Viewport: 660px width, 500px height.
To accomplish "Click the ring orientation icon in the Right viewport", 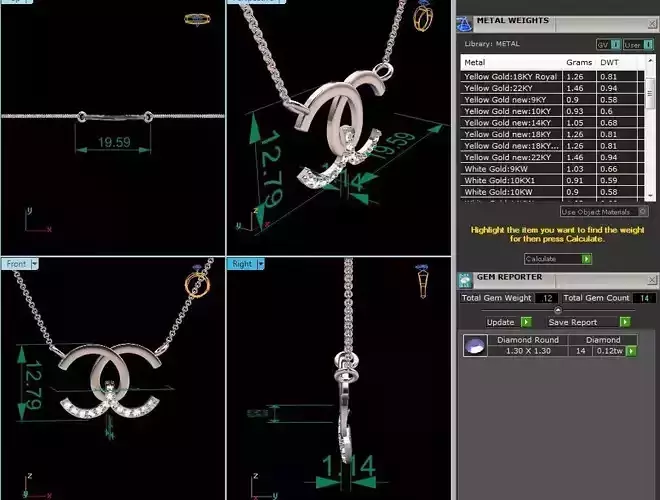I will pos(423,282).
